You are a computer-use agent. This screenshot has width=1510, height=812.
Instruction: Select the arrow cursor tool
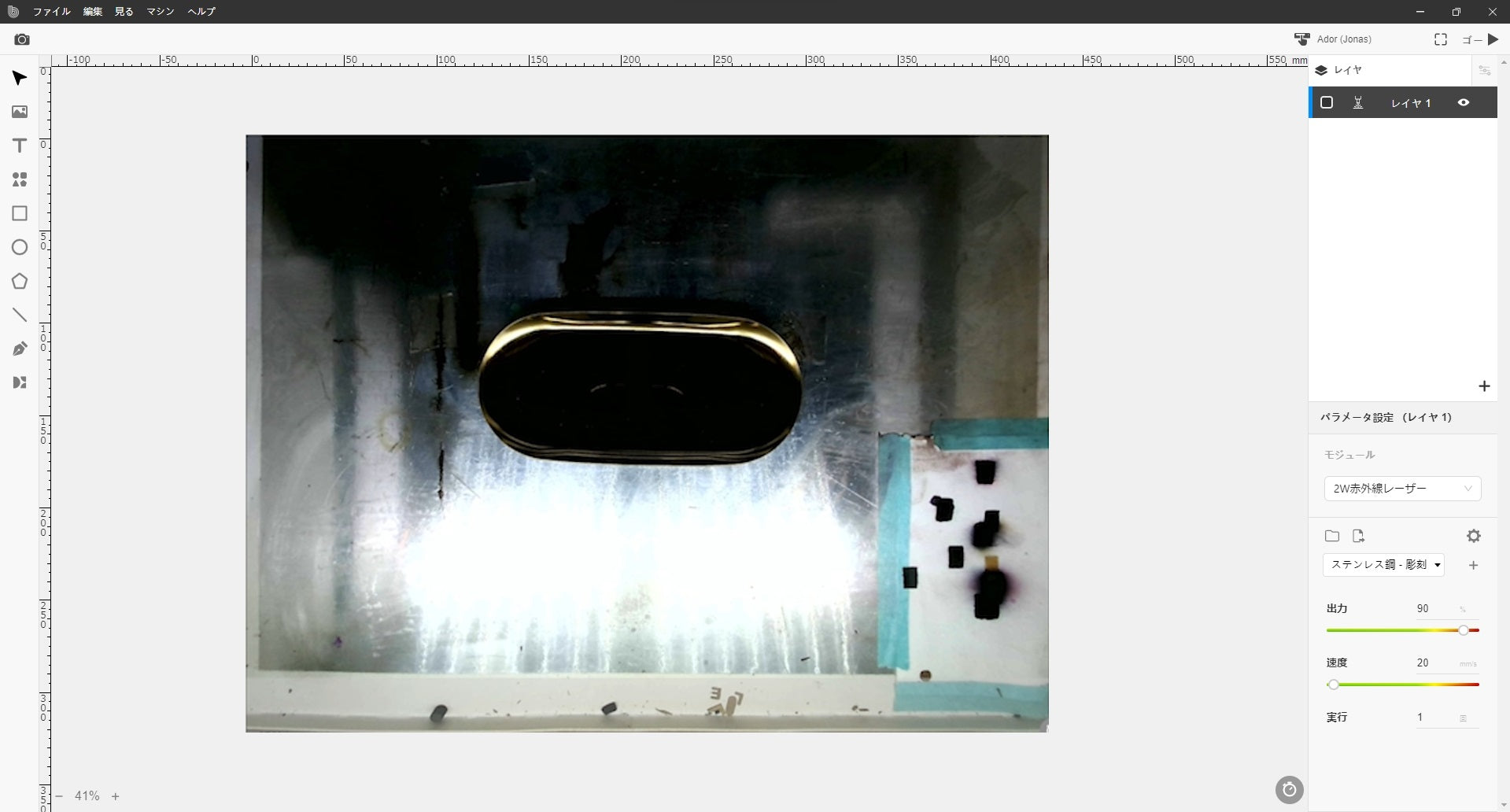(x=20, y=78)
